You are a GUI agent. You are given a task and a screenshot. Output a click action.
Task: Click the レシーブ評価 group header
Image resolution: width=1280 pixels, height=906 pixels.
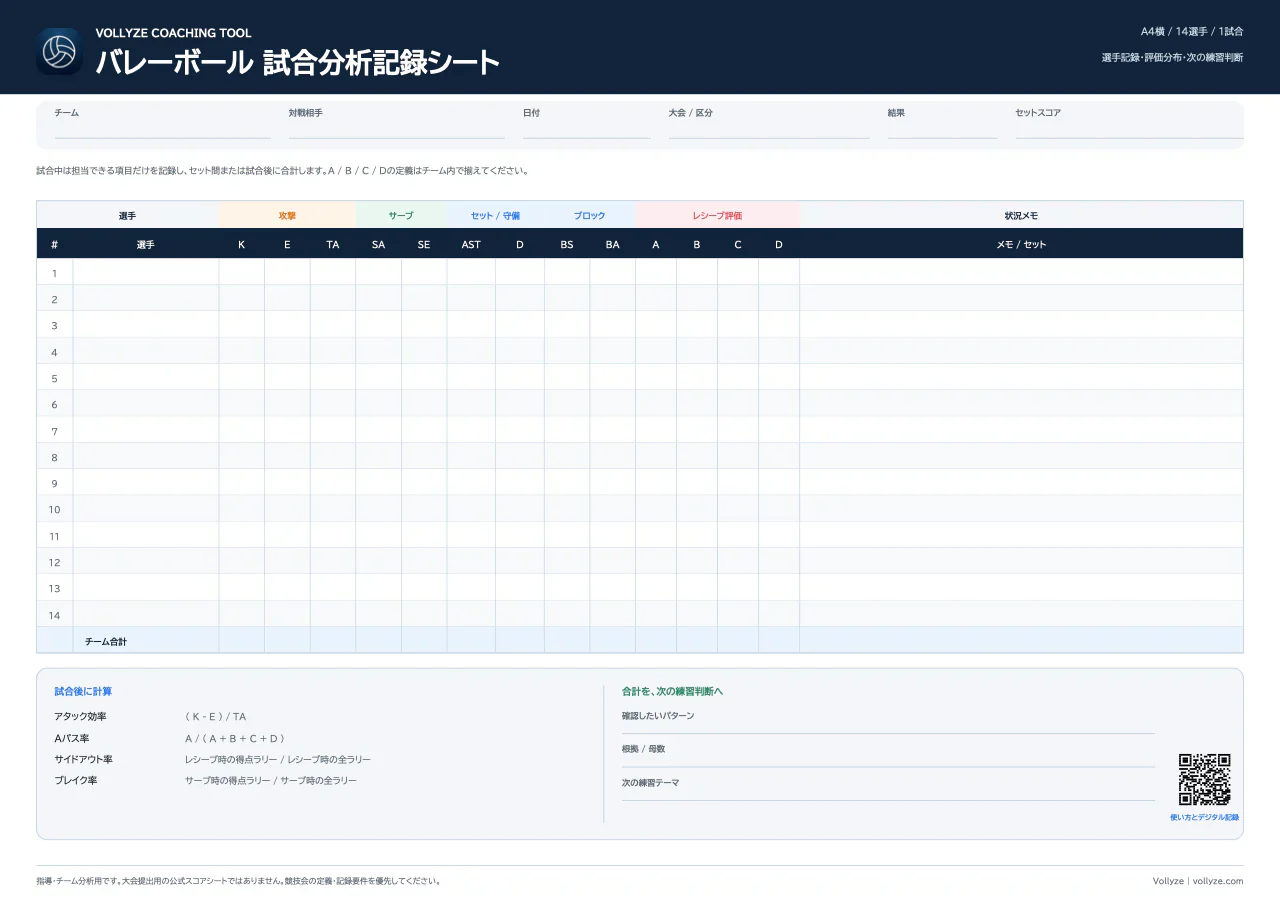[717, 215]
